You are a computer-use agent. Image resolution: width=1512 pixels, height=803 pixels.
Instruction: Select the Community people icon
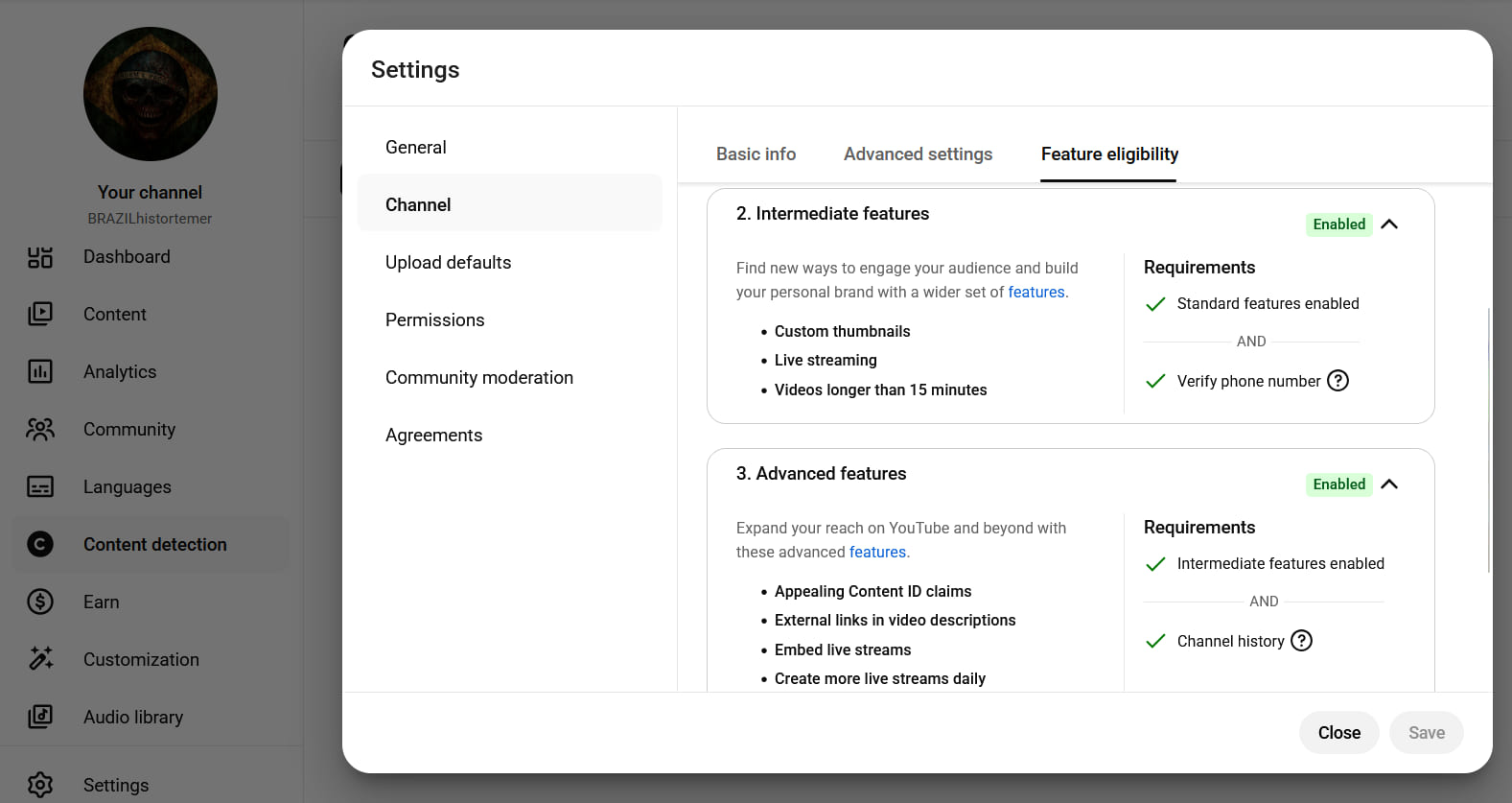40,429
